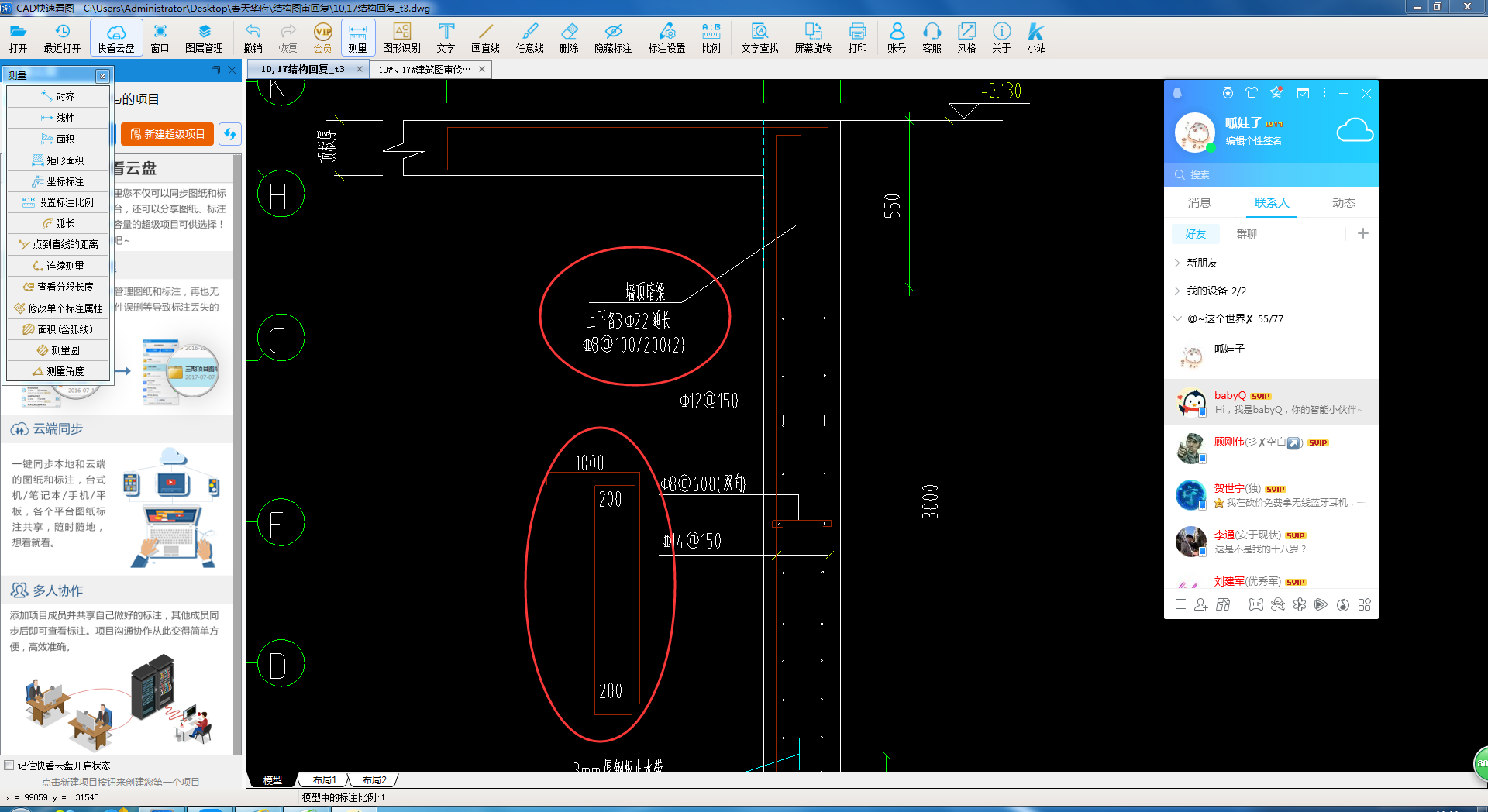Image resolution: width=1488 pixels, height=812 pixels.
Task: Click the cloud panel vertical scrollbar
Action: coord(238,453)
